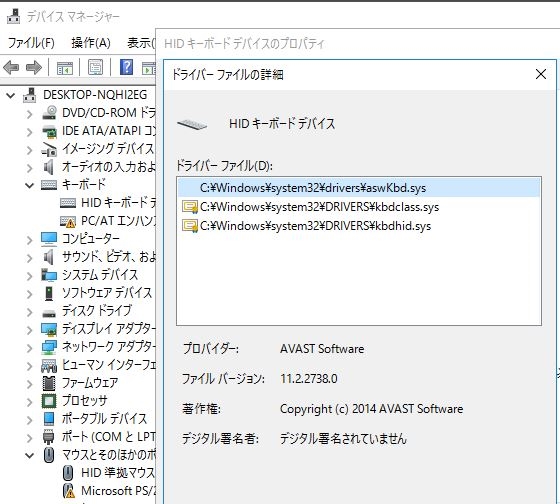Click the AVAST Software provider value

(322, 349)
